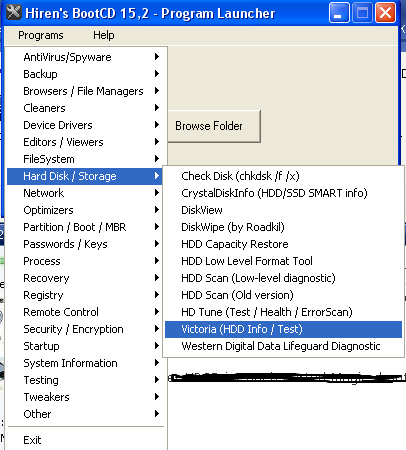This screenshot has width=406, height=450.
Task: Click the Browse Folder button
Action: tap(214, 126)
